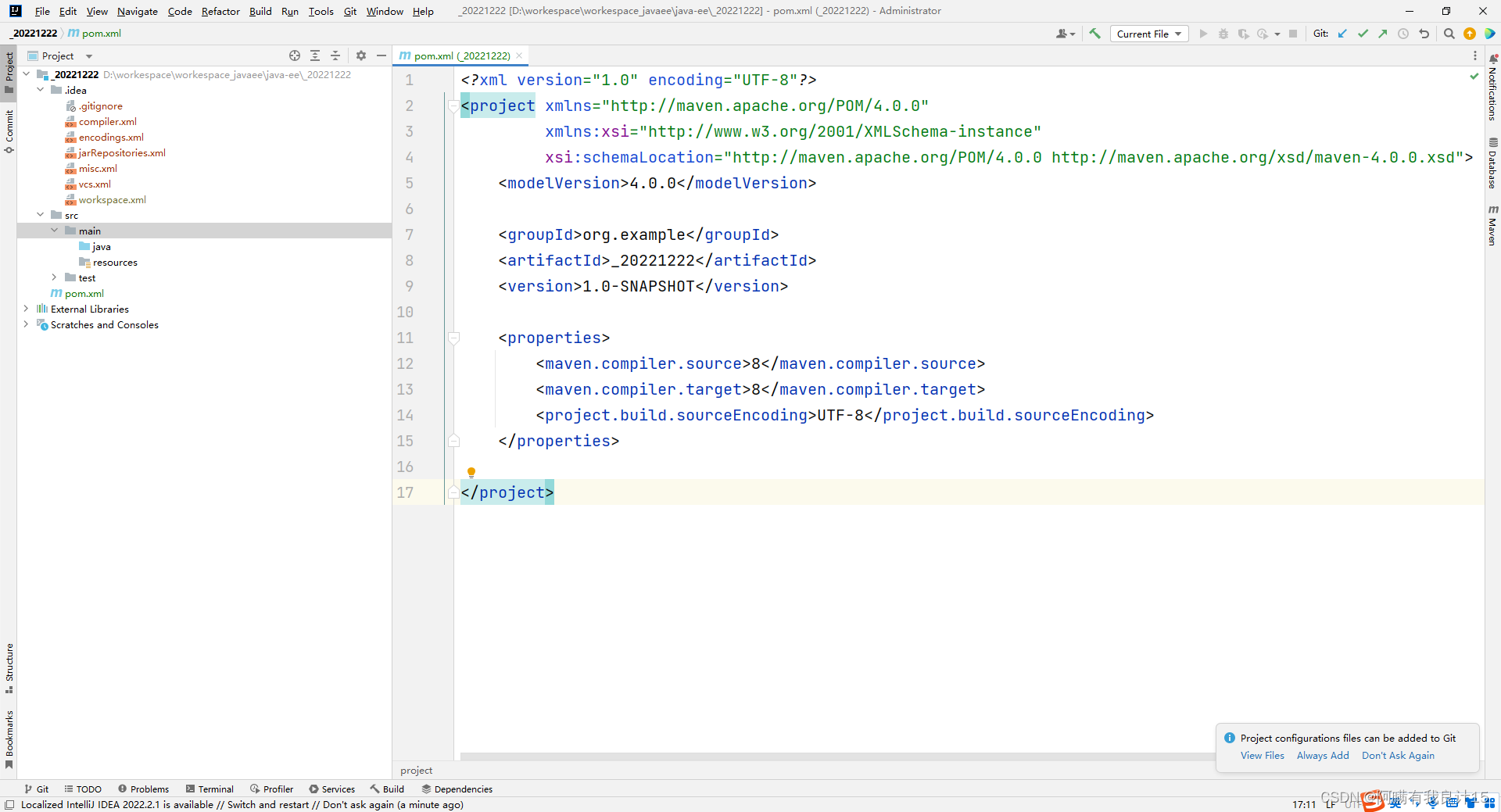
Task: Collapse all in Project panel
Action: click(x=335, y=55)
